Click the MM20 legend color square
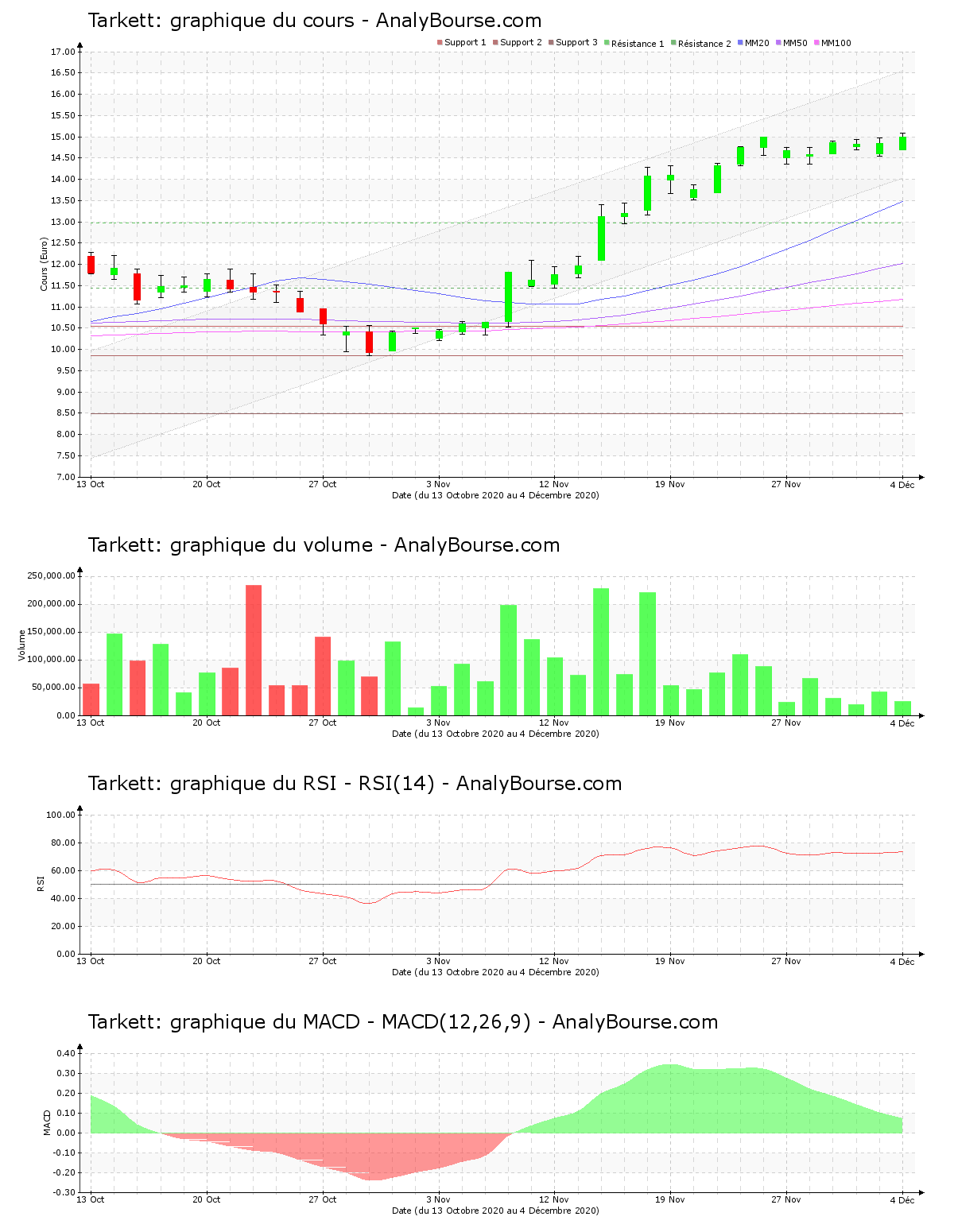The image size is (954, 1232). pyautogui.click(x=740, y=43)
